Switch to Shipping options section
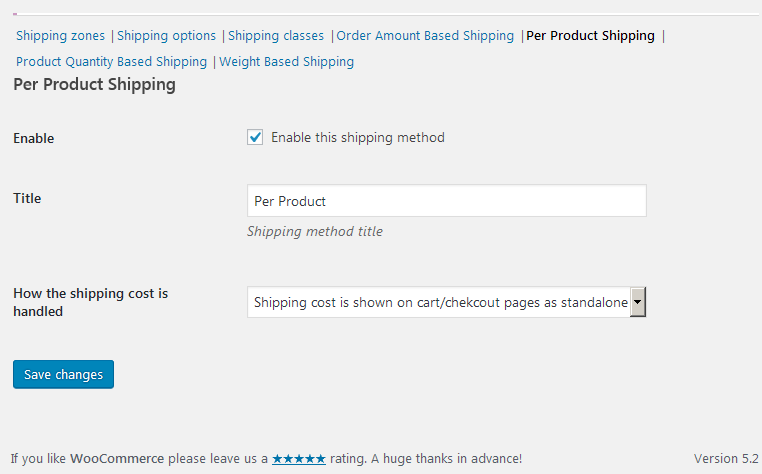The image size is (762, 474). pyautogui.click(x=166, y=36)
